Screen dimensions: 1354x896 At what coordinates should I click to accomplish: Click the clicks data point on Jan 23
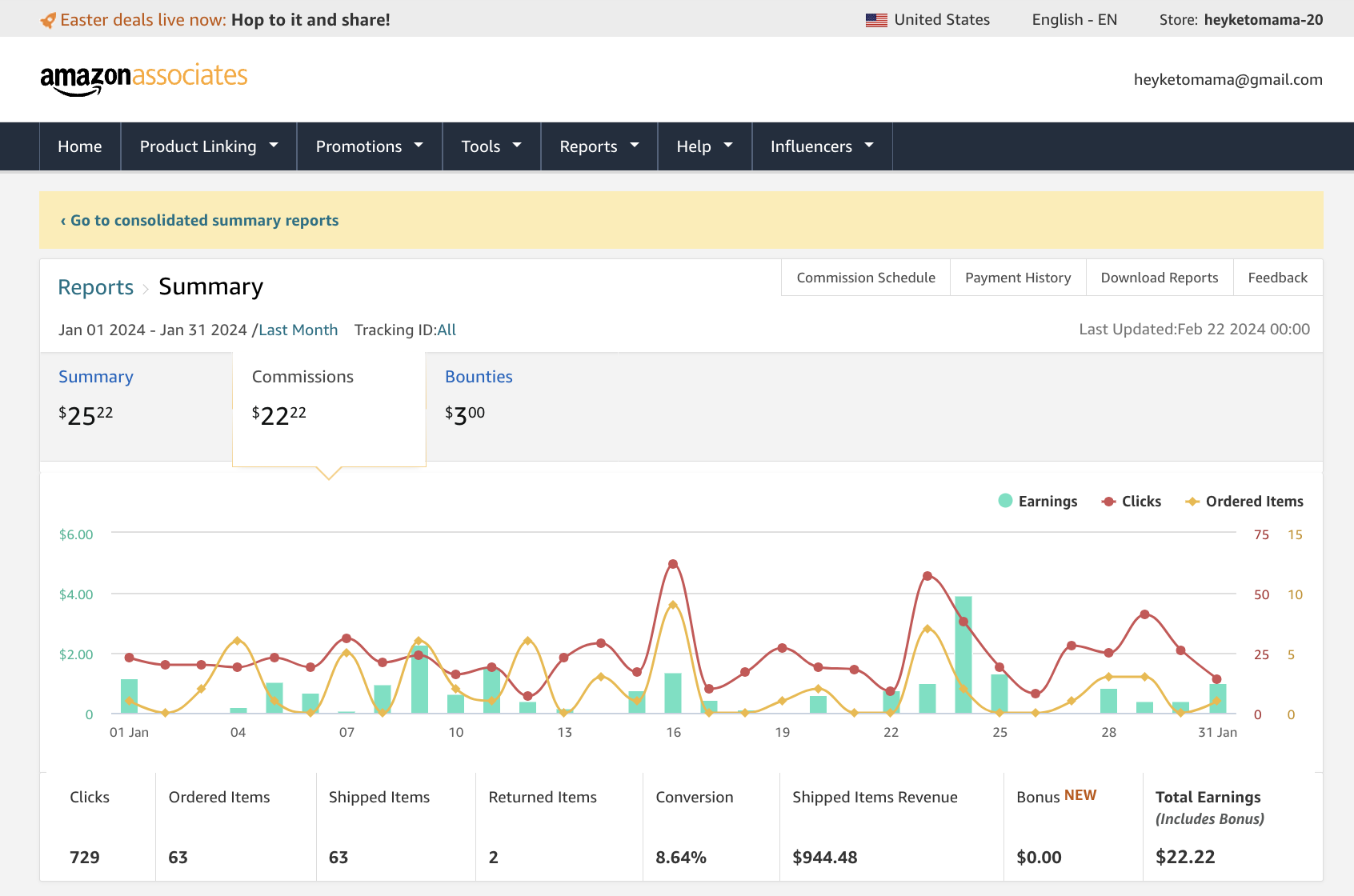[x=927, y=576]
